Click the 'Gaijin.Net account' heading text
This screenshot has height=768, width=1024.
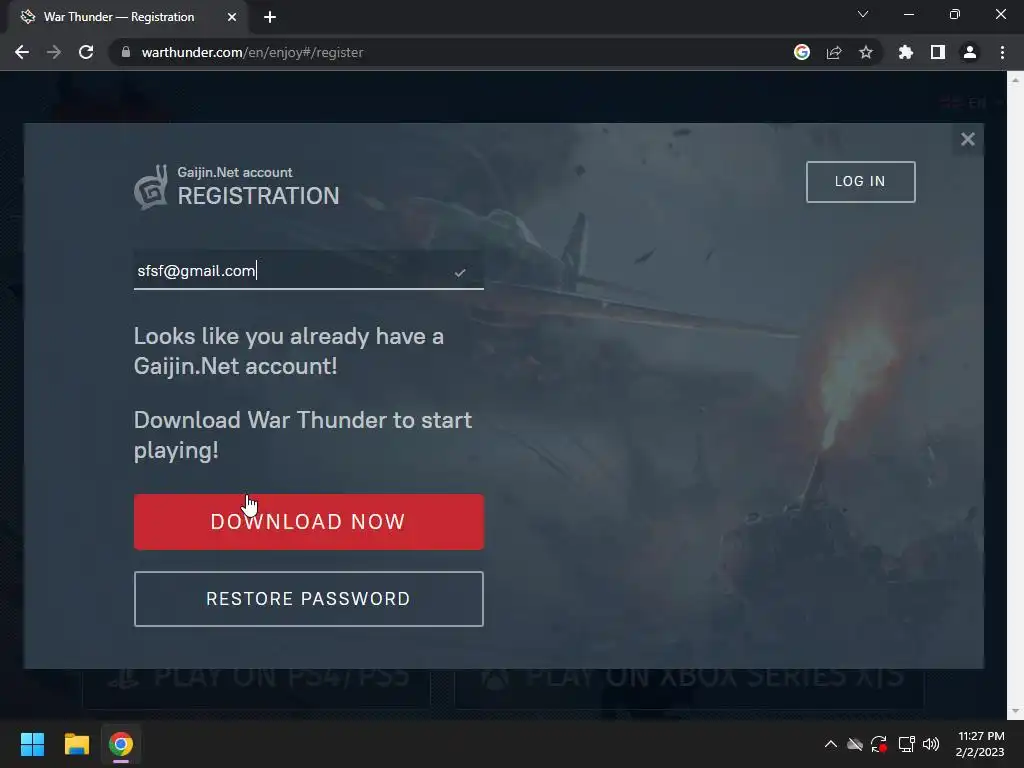235,172
